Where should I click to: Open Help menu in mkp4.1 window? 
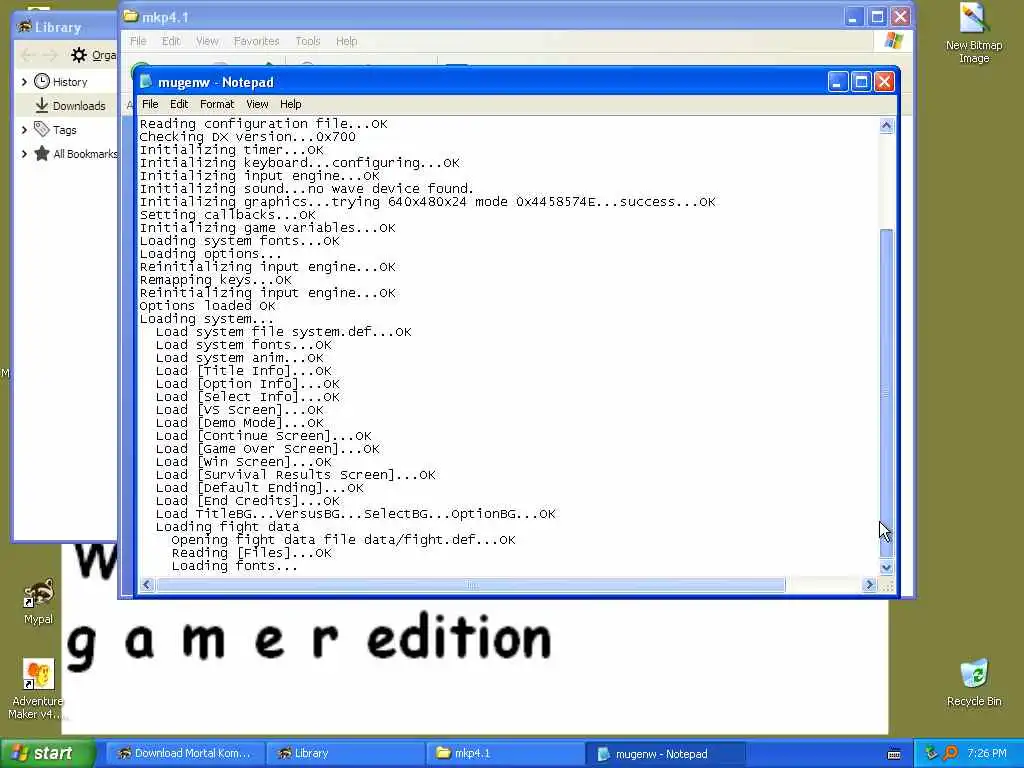[x=347, y=41]
